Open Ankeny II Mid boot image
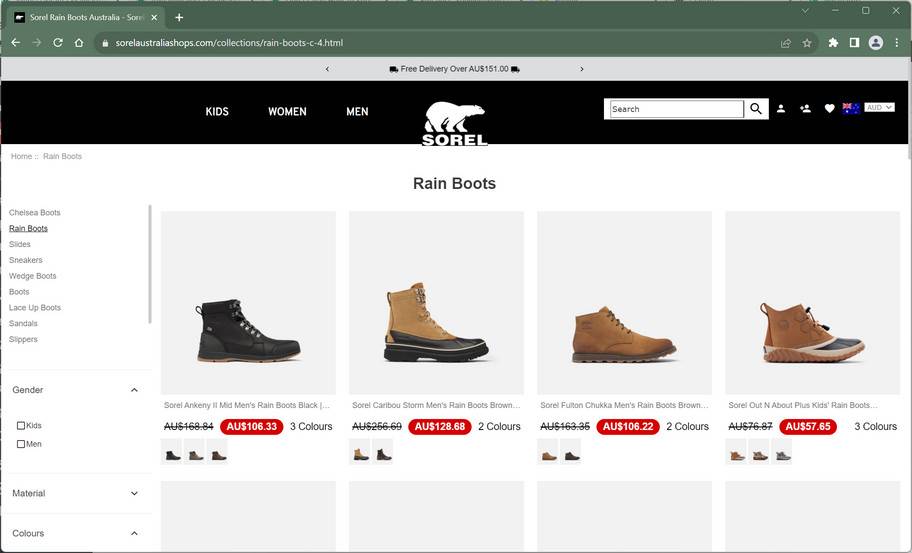Viewport: 912px width, 553px height. (248, 303)
